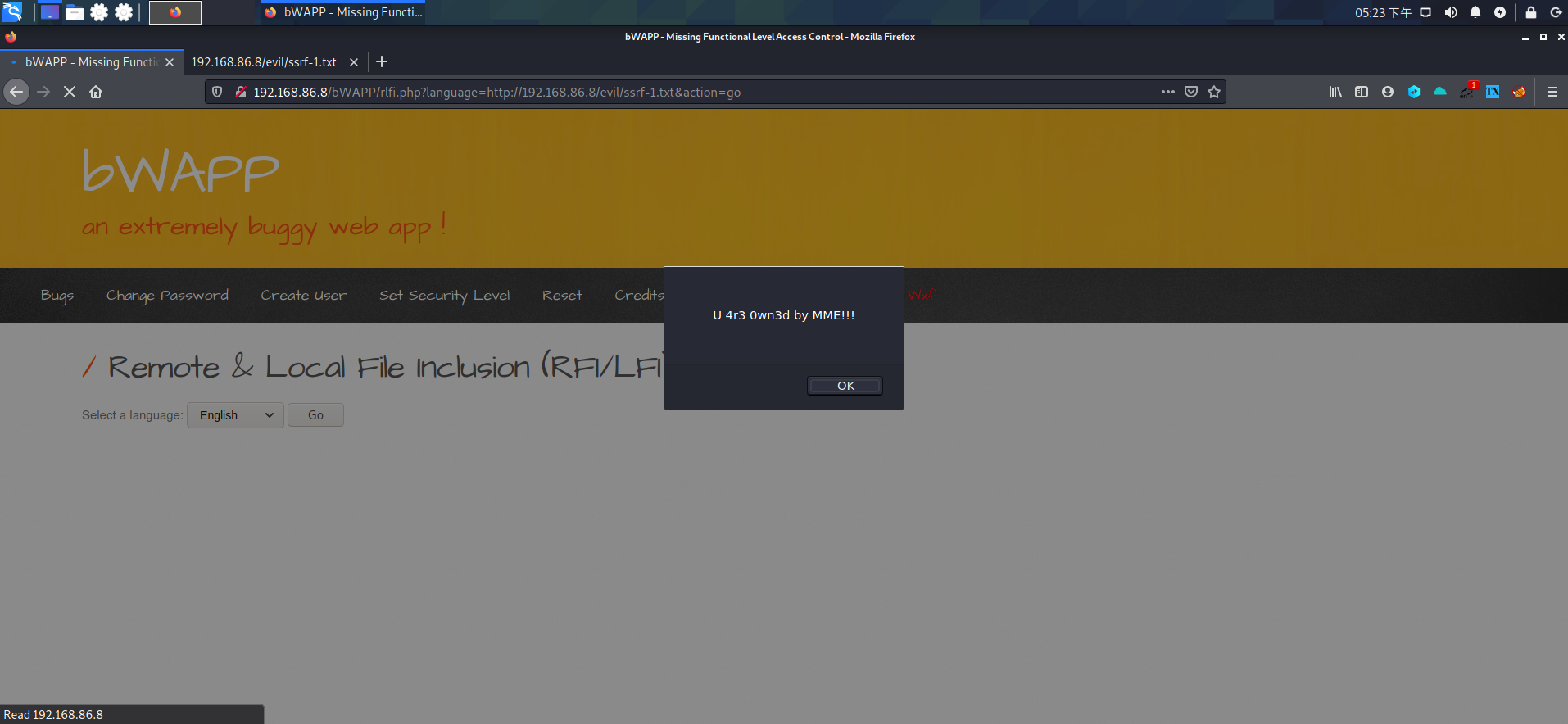Open the tracking protection shield in the address bar

[x=217, y=92]
